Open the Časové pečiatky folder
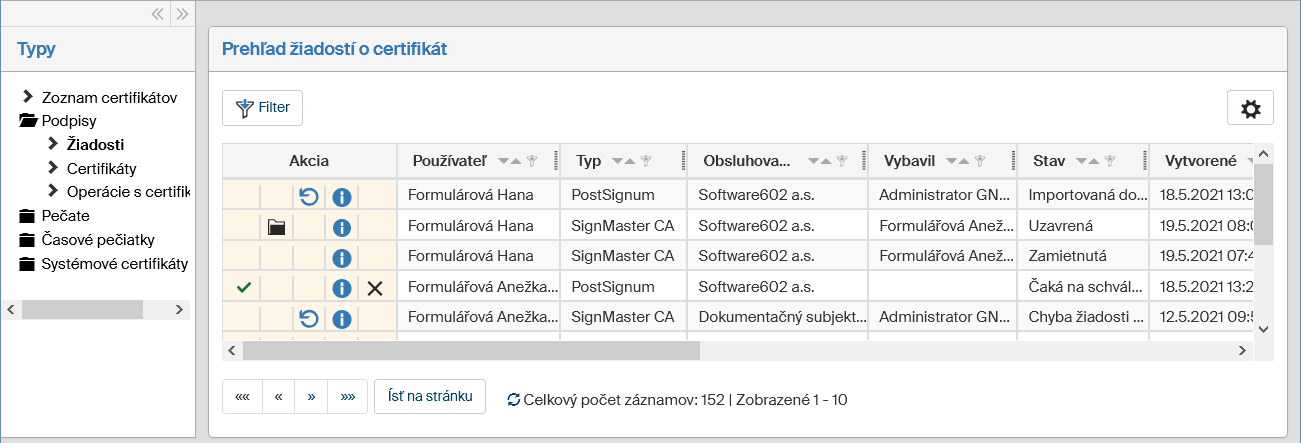 click(x=98, y=240)
